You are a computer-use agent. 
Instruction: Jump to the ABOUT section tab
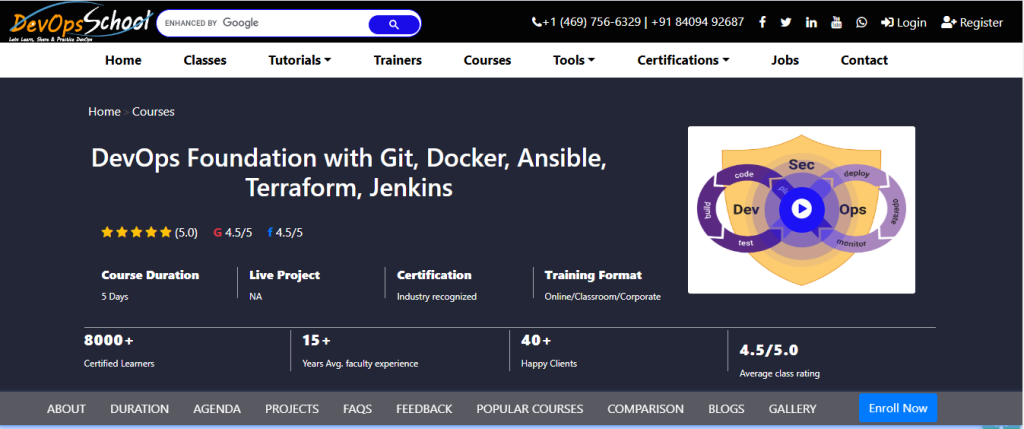(67, 409)
